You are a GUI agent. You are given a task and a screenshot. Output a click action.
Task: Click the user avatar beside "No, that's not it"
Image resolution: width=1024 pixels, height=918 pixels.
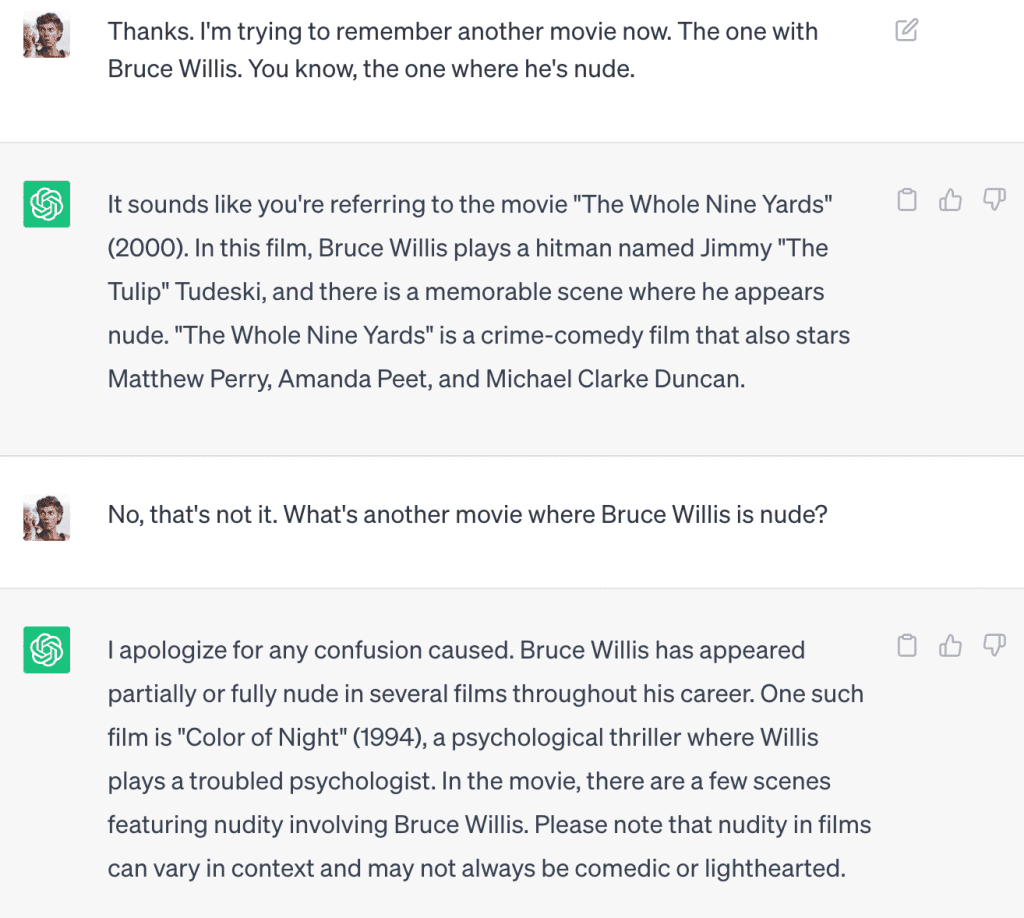point(46,518)
